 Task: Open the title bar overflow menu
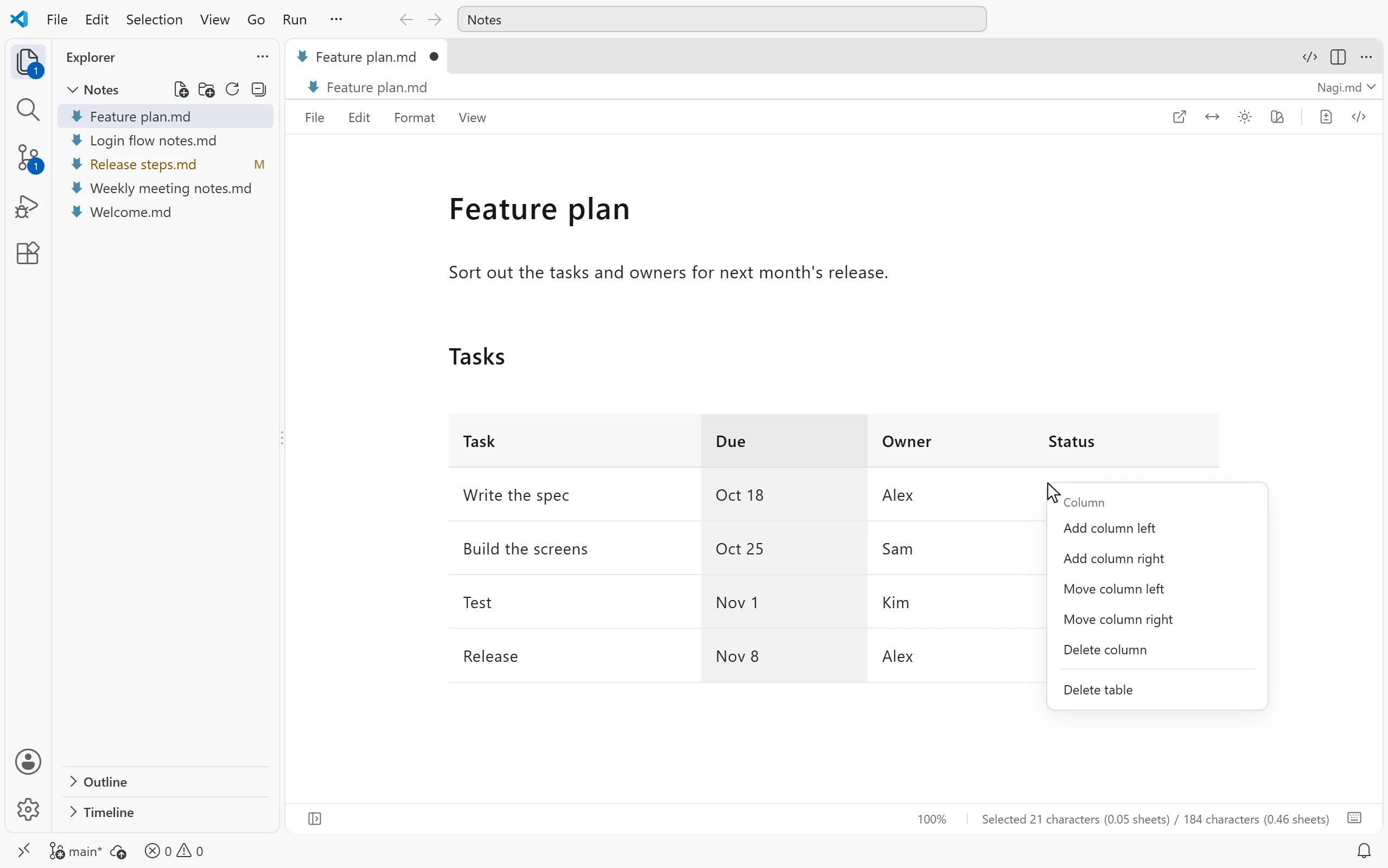336,20
